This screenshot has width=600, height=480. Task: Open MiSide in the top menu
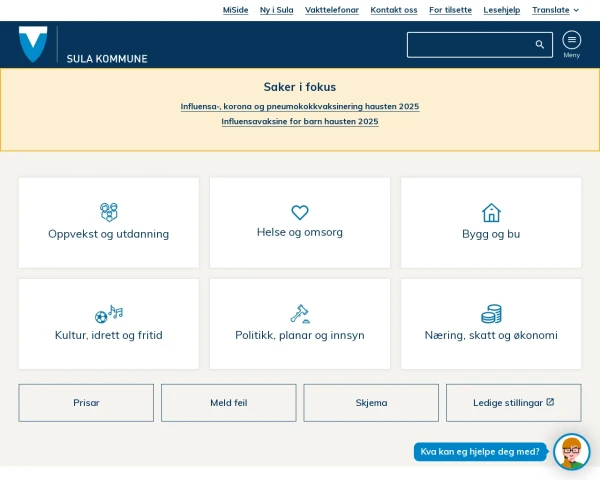235,10
